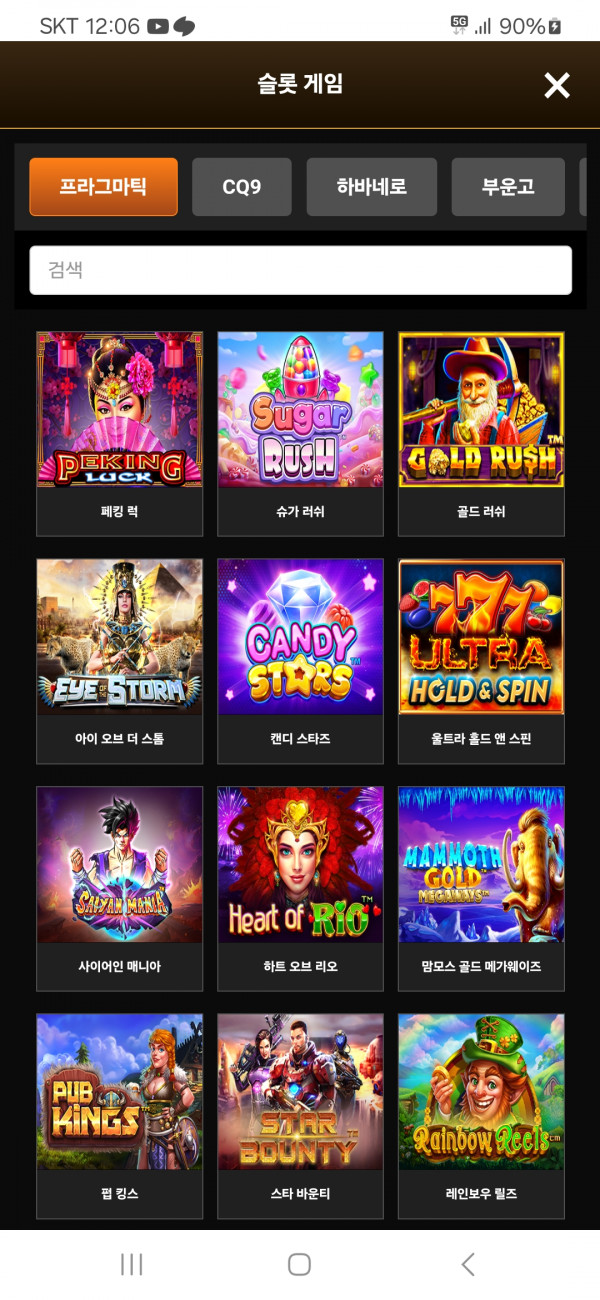Viewport: 600px width, 1300px height.
Task: Launch Mammoth Gold Megaways thumbnail
Action: click(x=481, y=865)
